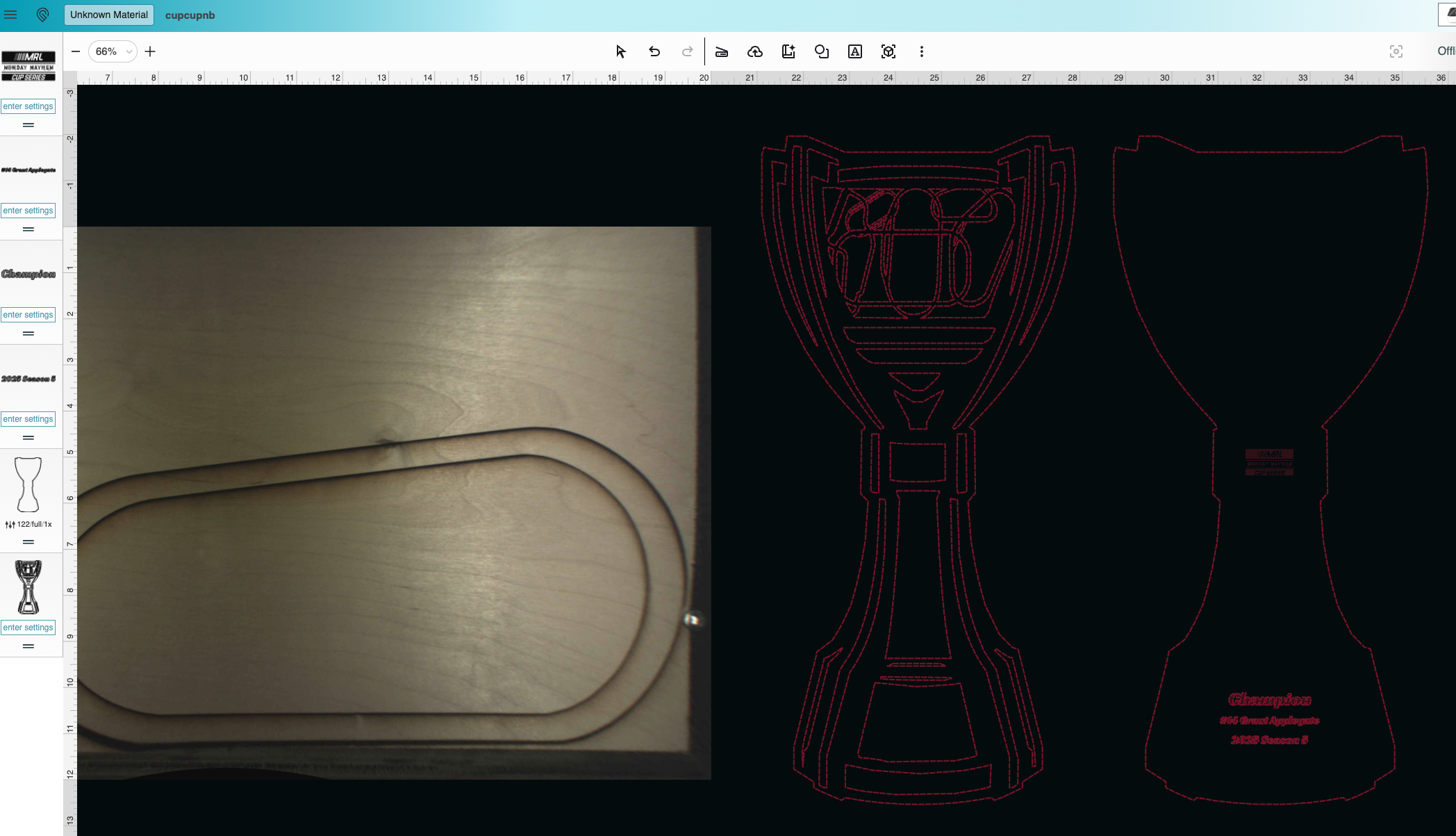
Task: Open the premium design catalog icon
Action: pyautogui.click(x=788, y=51)
